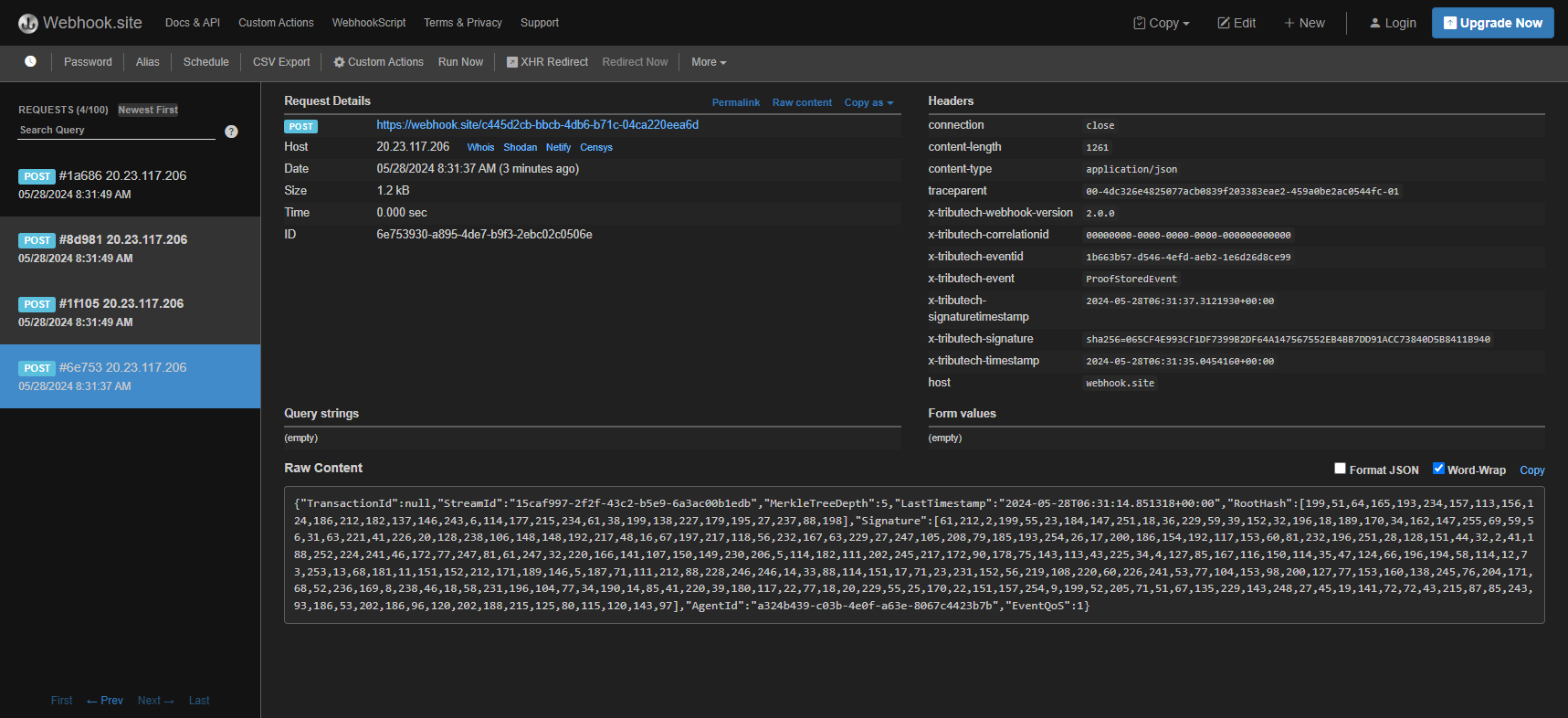The width and height of the screenshot is (1568, 718).
Task: Click the x-tributech-eventid value
Action: pyautogui.click(x=1188, y=257)
